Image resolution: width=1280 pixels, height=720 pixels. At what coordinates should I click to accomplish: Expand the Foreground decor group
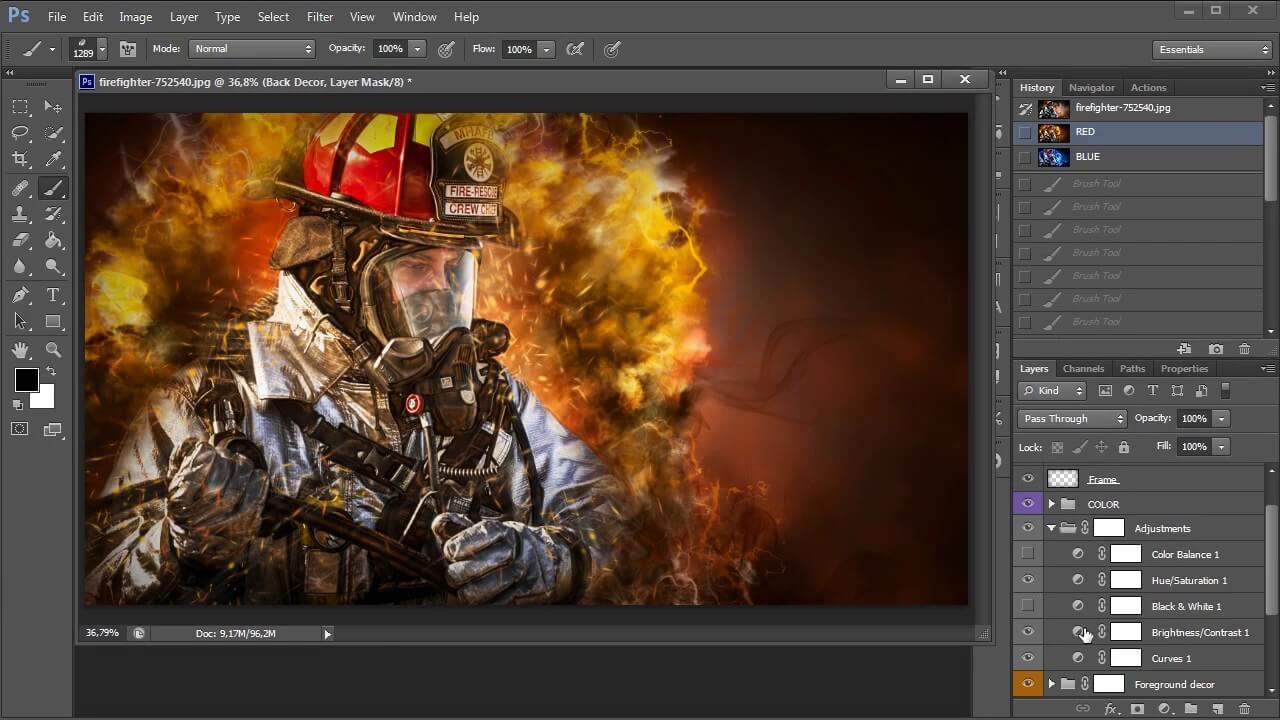[x=1051, y=684]
